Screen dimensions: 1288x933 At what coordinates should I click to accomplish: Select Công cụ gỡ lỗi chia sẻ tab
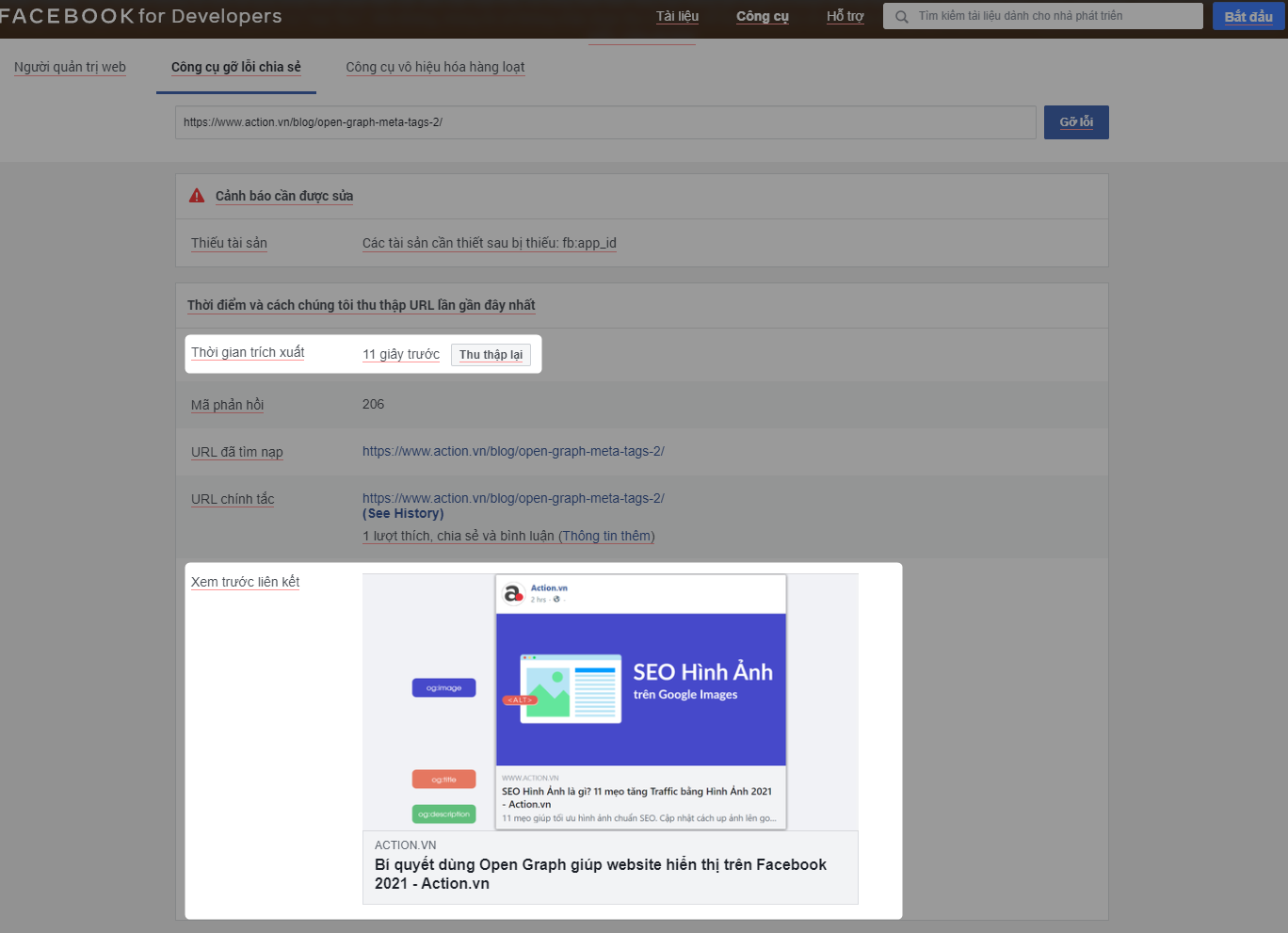(236, 67)
